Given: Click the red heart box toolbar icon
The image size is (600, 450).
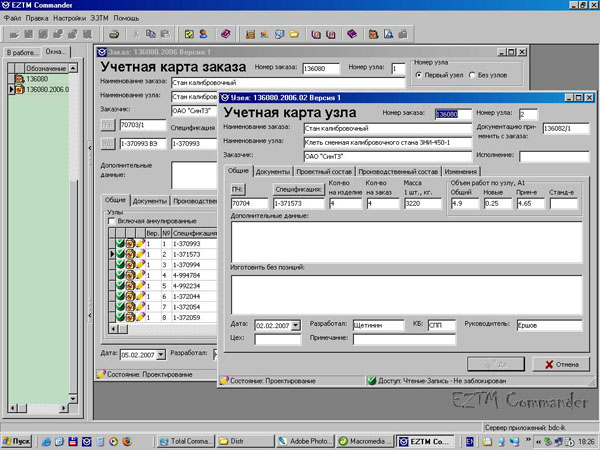Looking at the screenshot, I should tap(373, 34).
